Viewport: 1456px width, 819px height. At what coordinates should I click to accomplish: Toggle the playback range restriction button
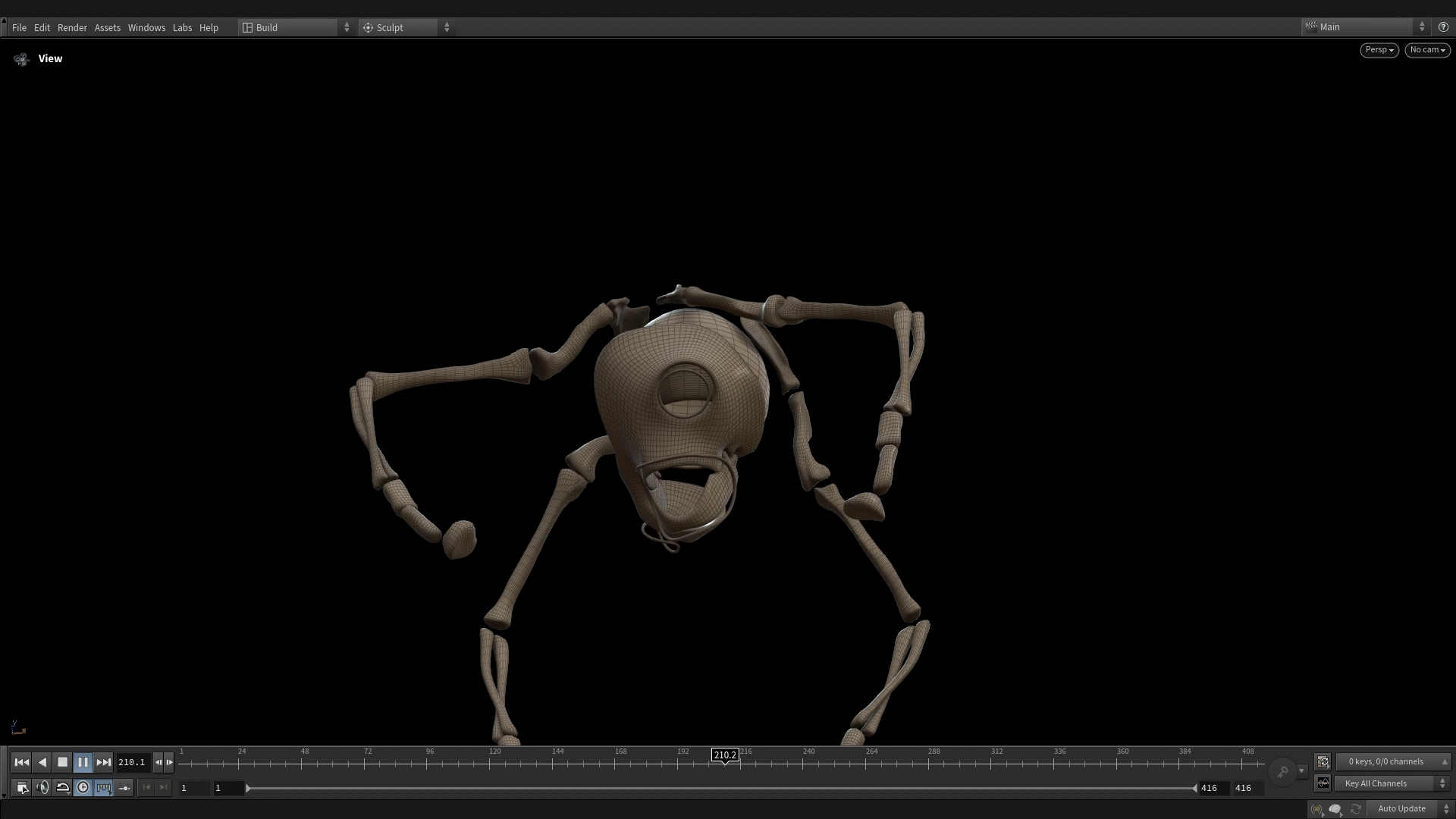[x=104, y=788]
